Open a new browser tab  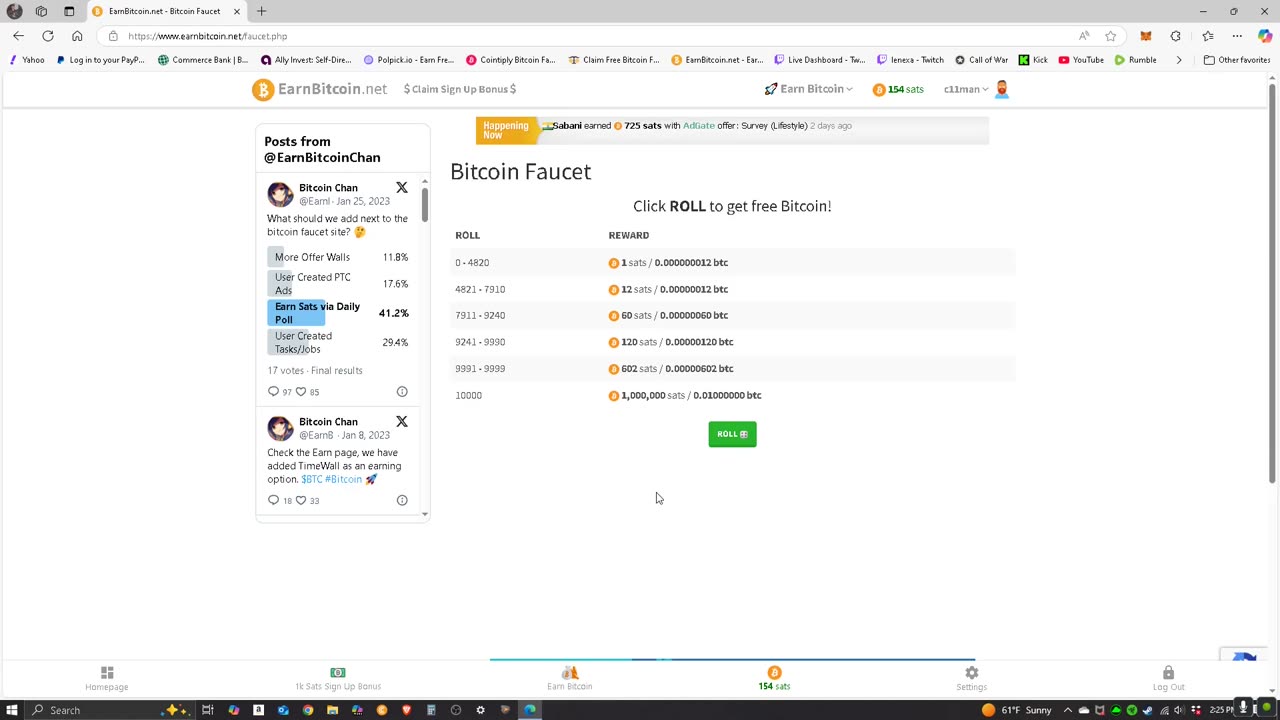click(261, 11)
